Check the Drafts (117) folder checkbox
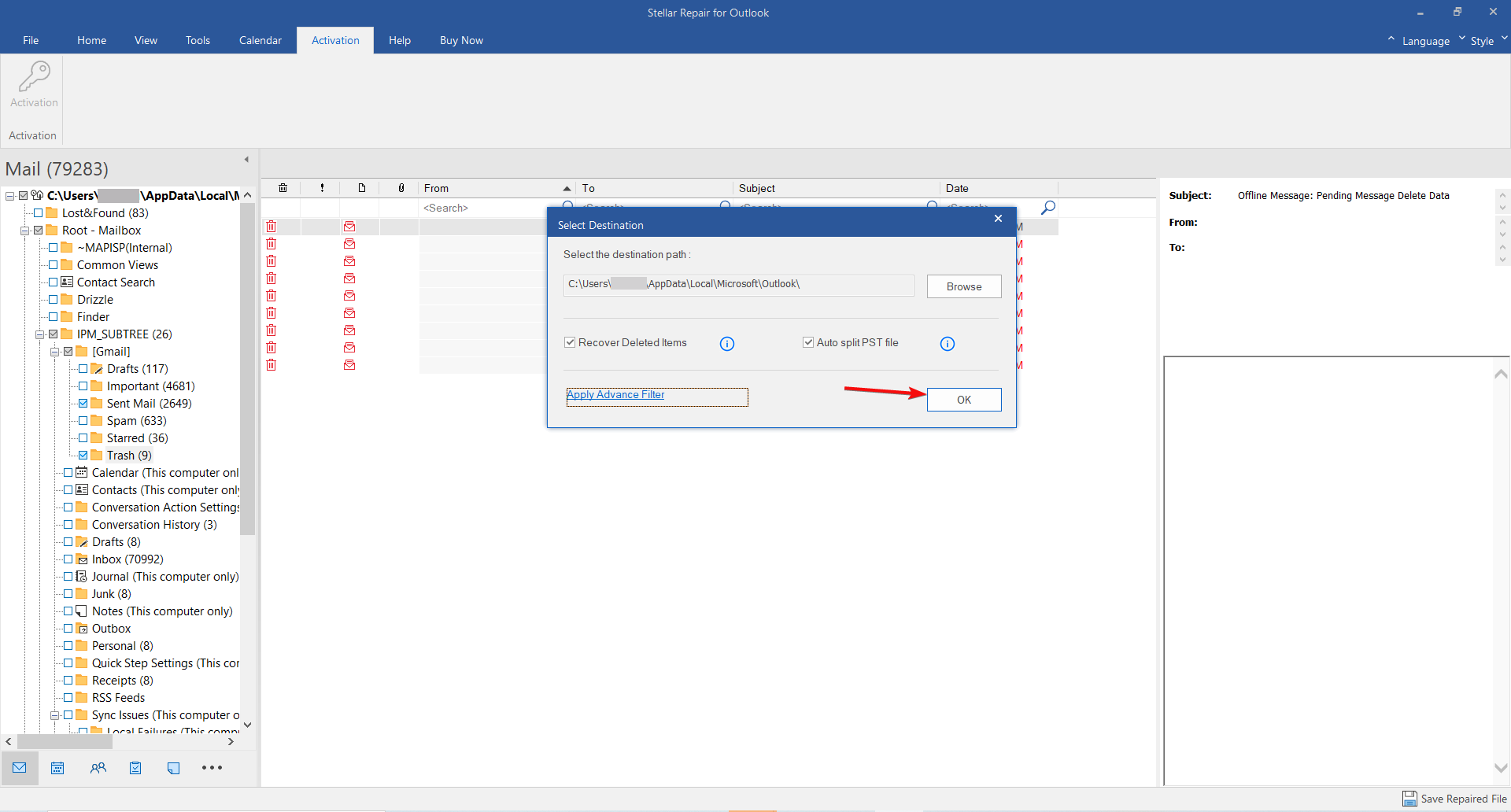This screenshot has height=812, width=1511. pyautogui.click(x=83, y=369)
